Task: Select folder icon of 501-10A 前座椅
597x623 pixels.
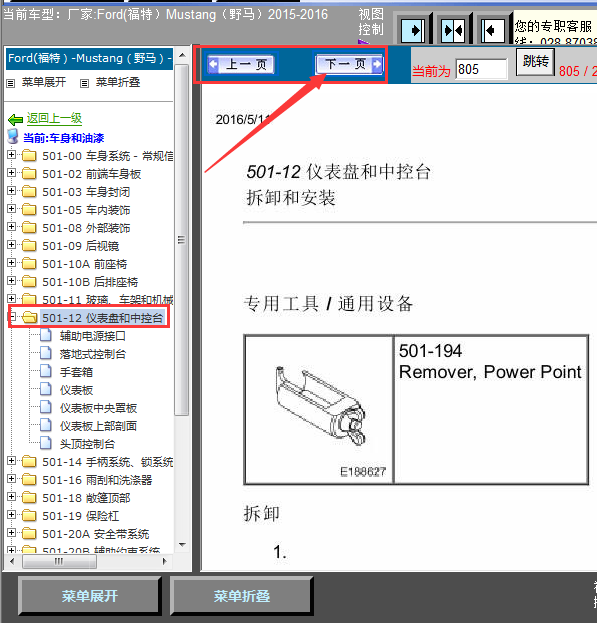Action: pyautogui.click(x=29, y=263)
